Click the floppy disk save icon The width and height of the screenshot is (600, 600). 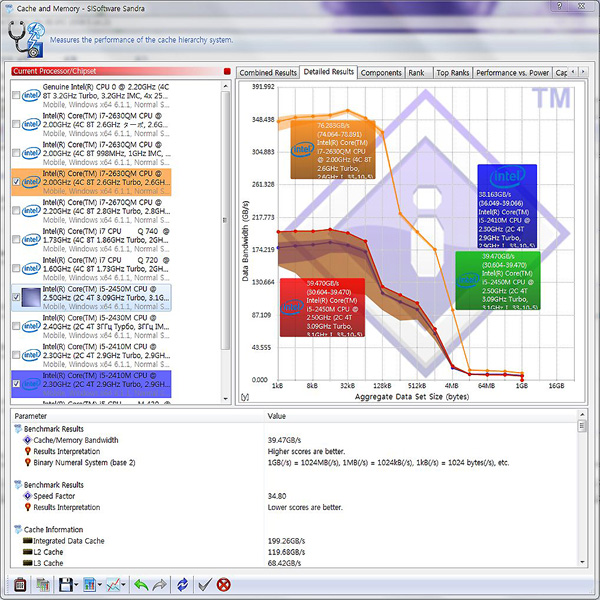coord(66,585)
